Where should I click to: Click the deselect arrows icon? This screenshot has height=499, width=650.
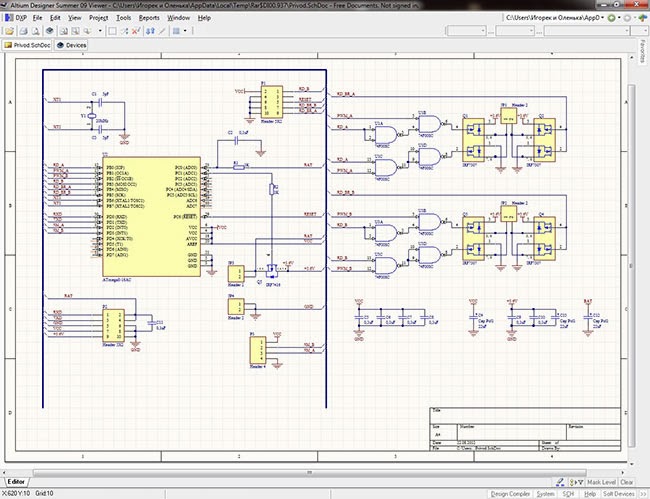point(124,31)
